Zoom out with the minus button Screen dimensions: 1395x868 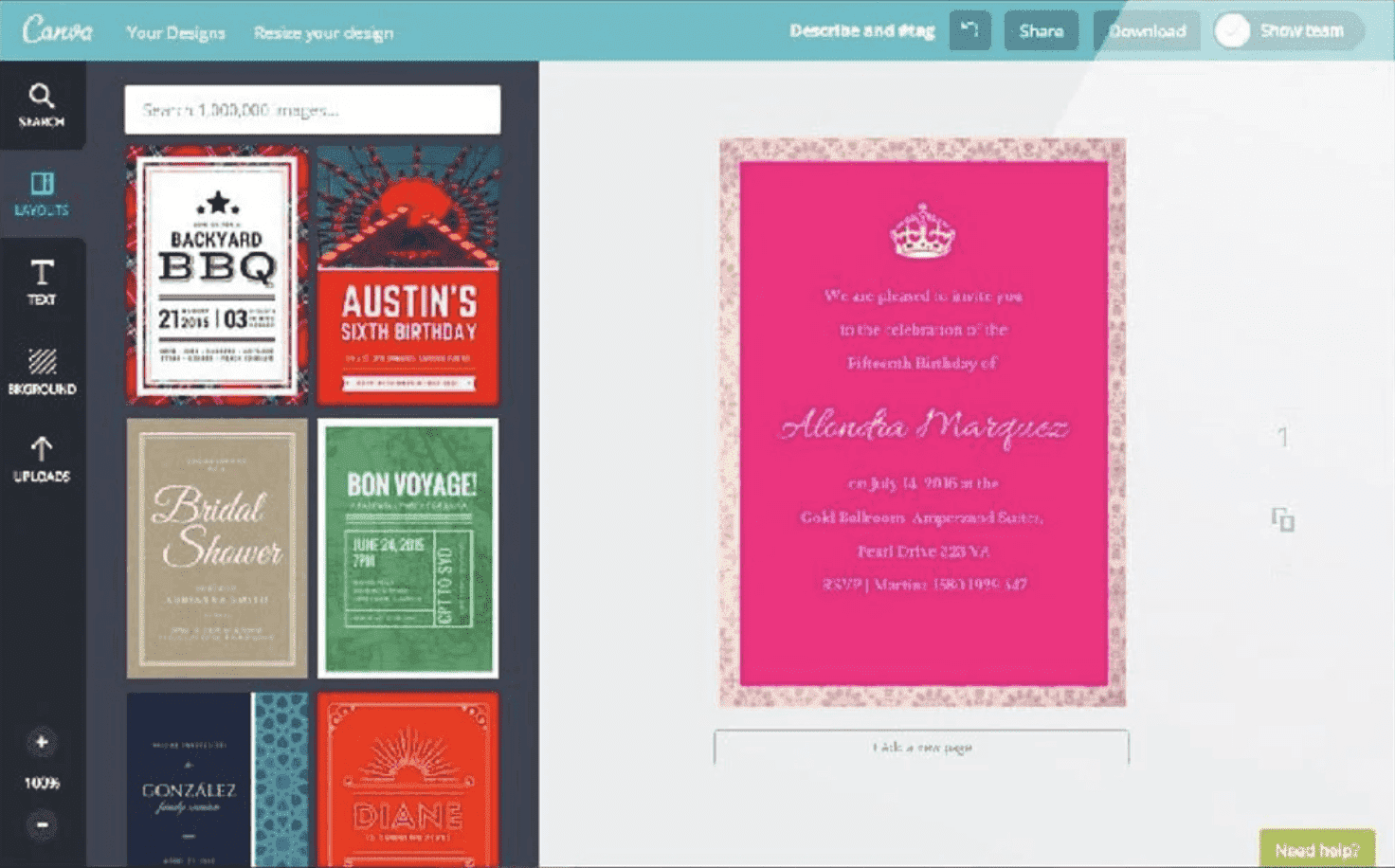(x=42, y=825)
